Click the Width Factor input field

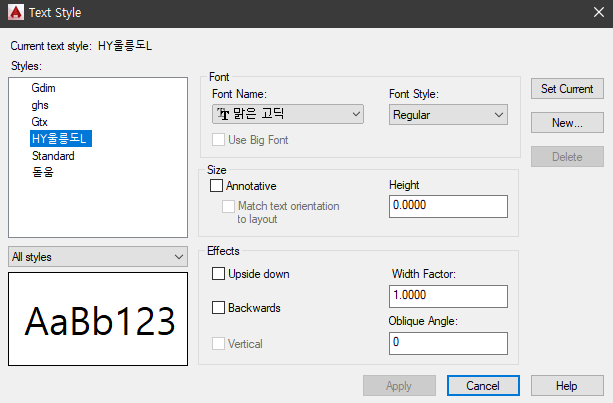(448, 296)
